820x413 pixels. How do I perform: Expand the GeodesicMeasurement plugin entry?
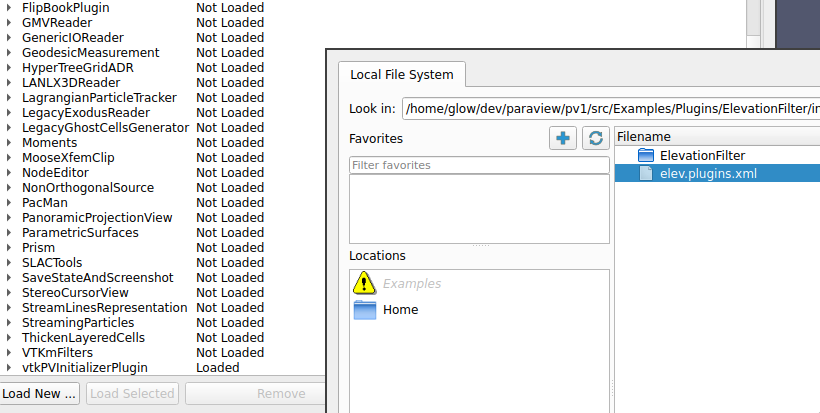[x=8, y=53]
